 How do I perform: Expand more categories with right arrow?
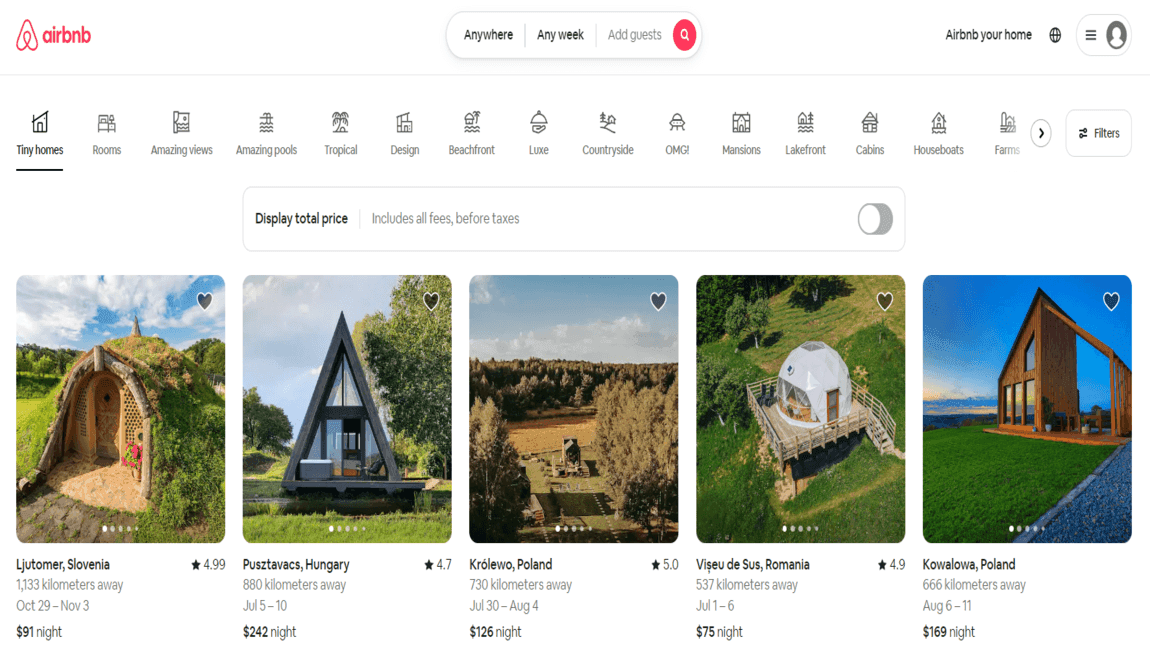[x=1041, y=132]
